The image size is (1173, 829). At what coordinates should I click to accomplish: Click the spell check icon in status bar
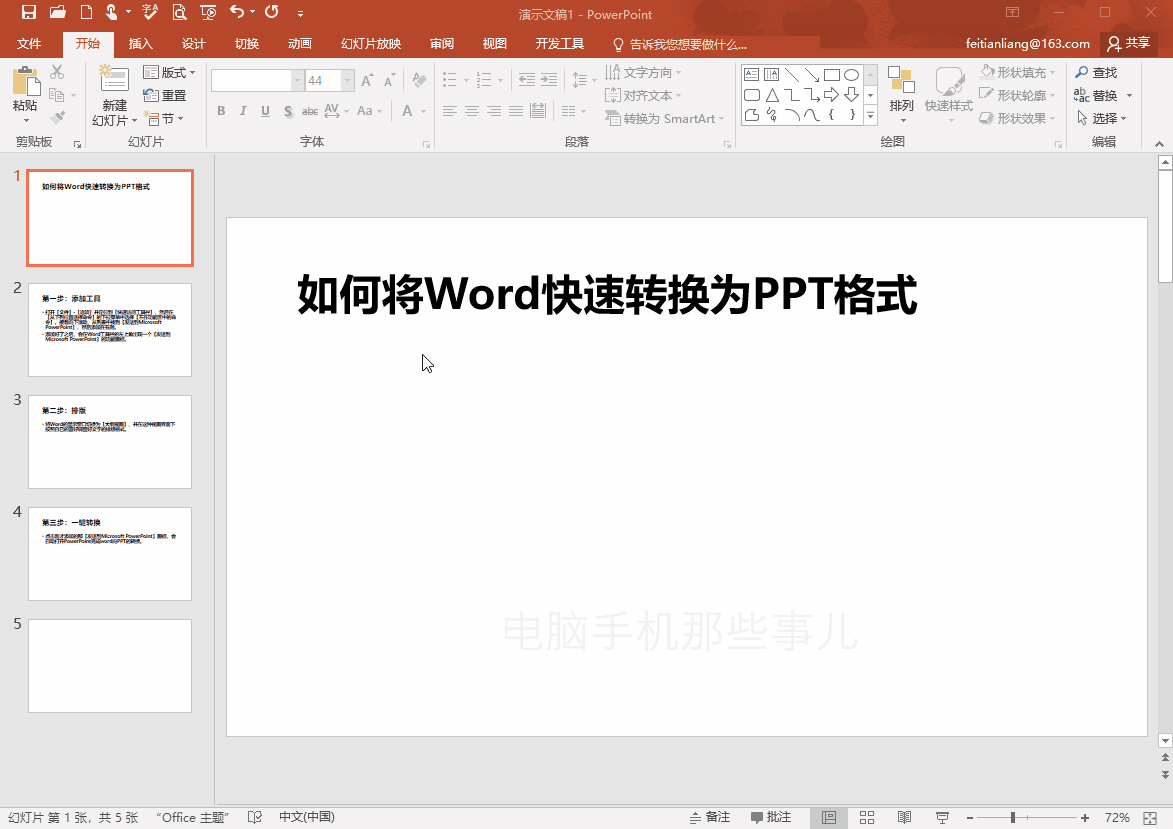[x=255, y=817]
